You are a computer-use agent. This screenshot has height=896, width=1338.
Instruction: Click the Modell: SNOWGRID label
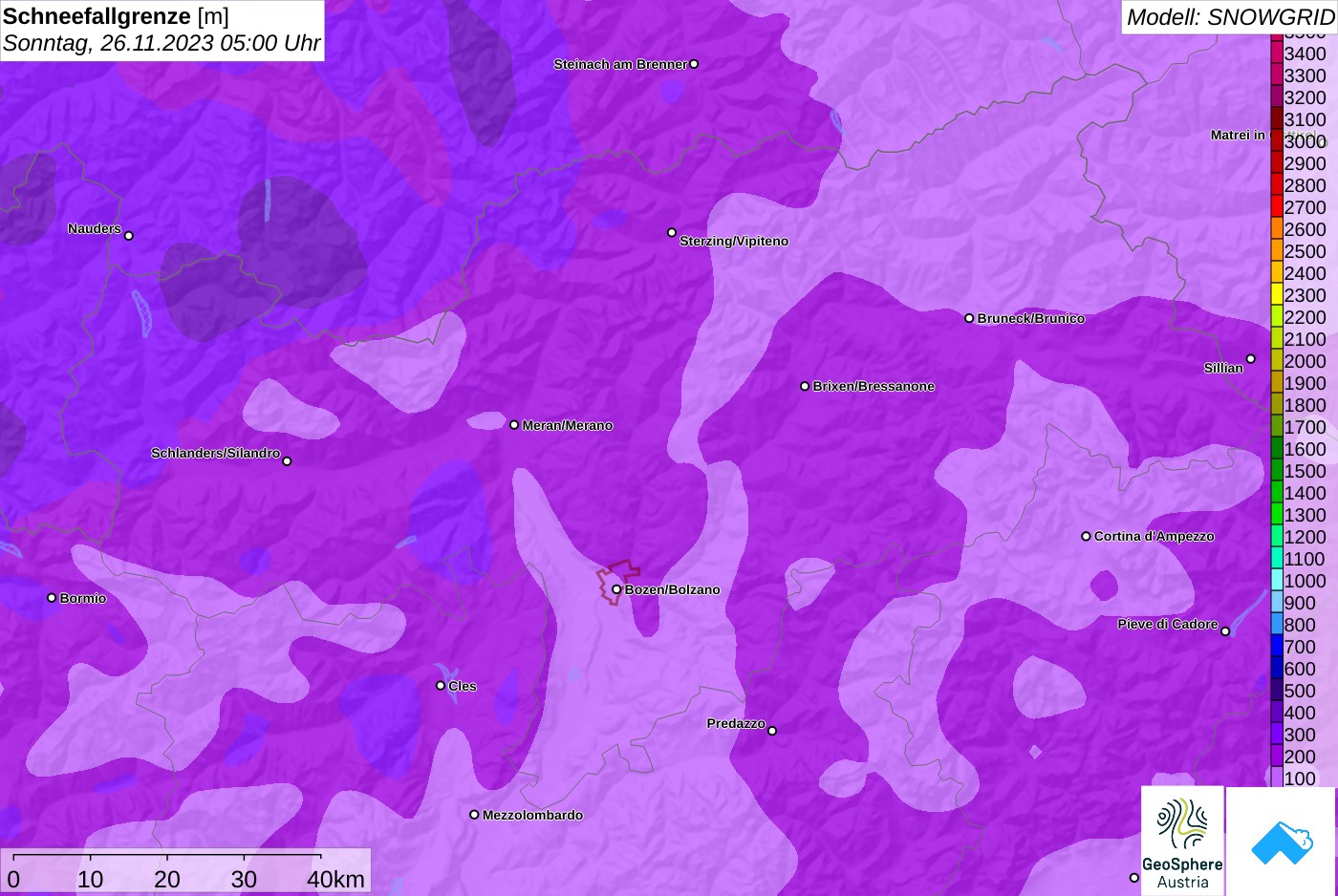[x=1230, y=17]
